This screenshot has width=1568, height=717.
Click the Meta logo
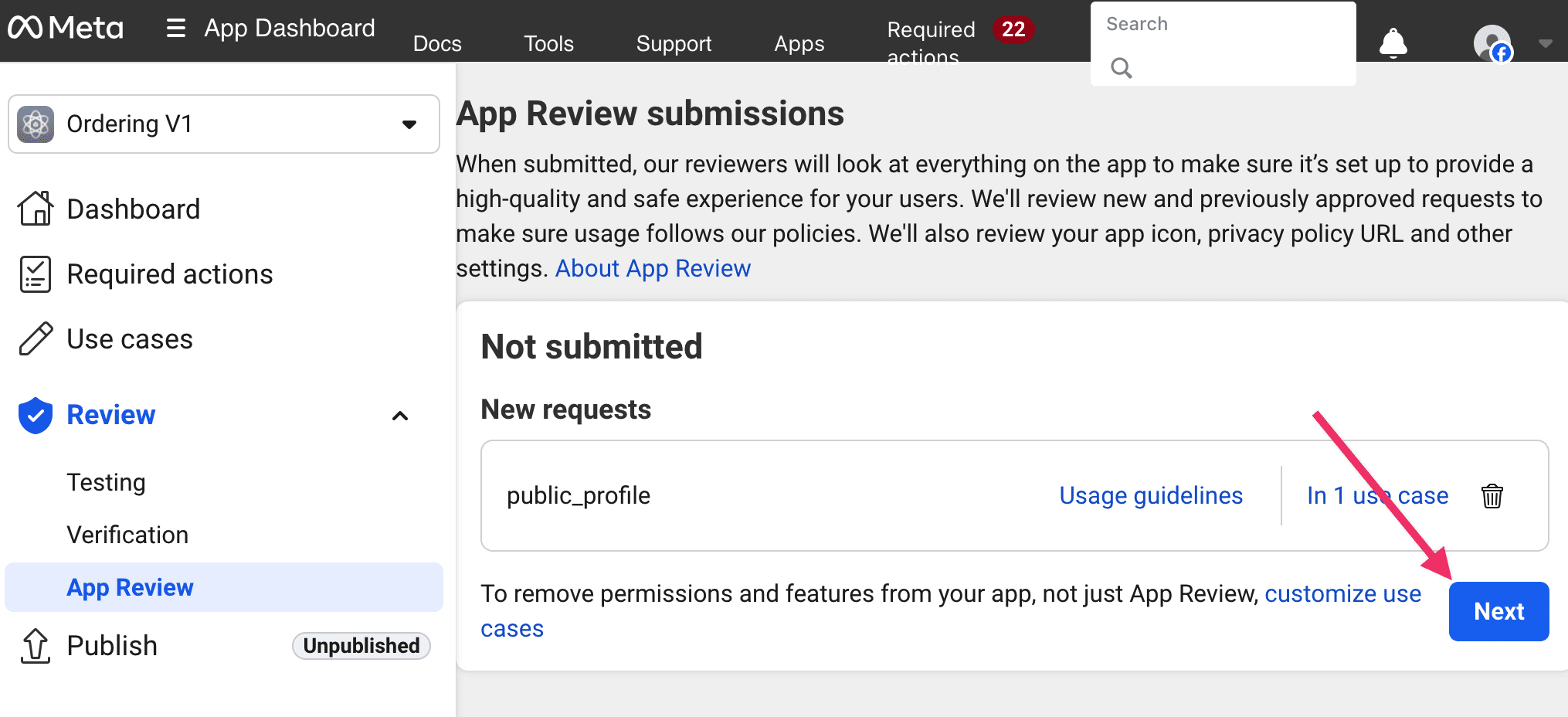coord(66,29)
